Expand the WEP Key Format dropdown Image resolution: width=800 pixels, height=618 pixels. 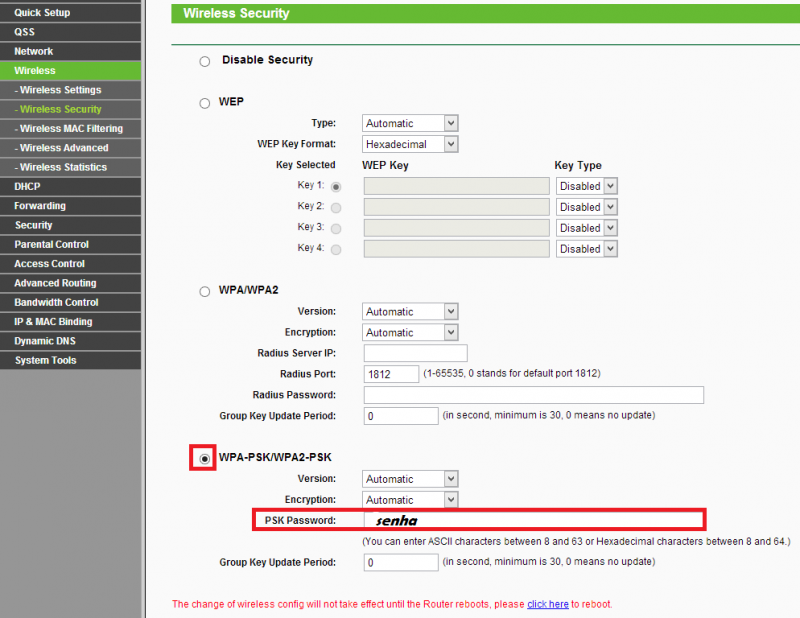[410, 144]
